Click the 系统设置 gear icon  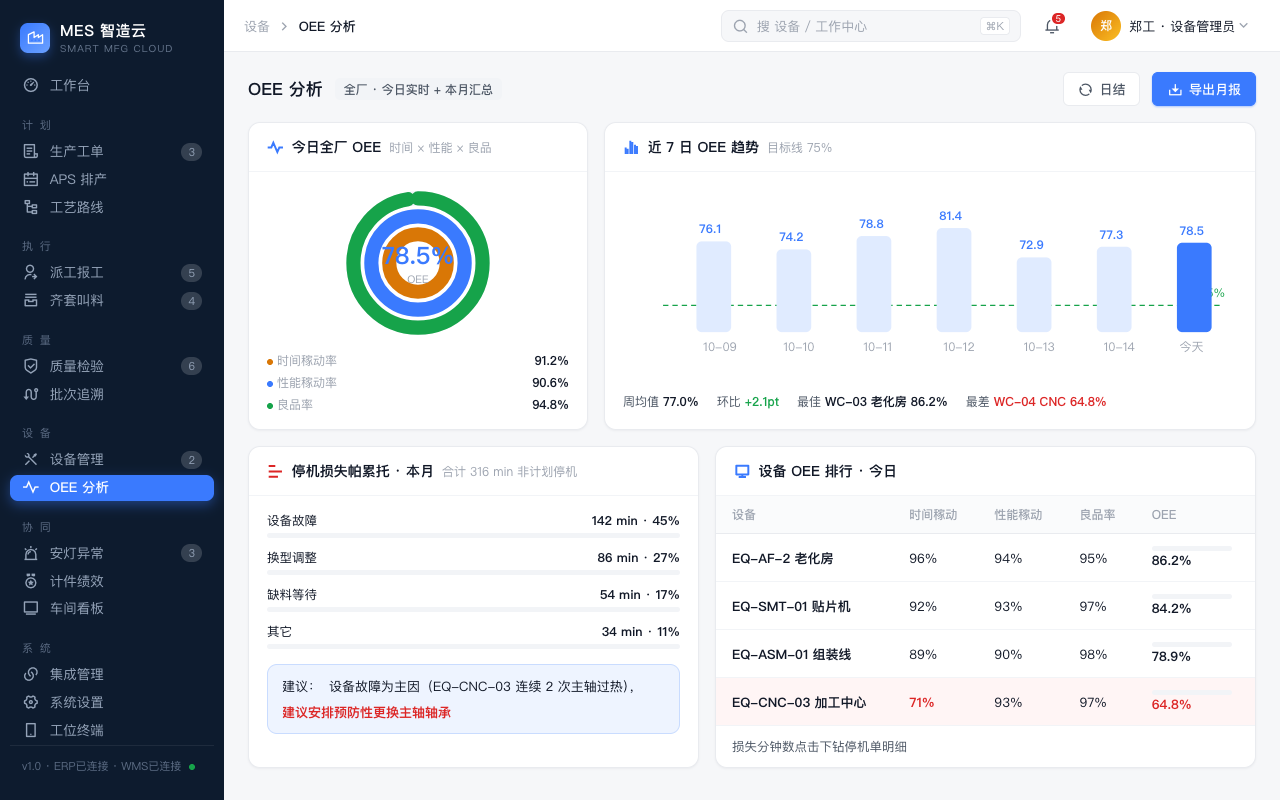click(31, 702)
